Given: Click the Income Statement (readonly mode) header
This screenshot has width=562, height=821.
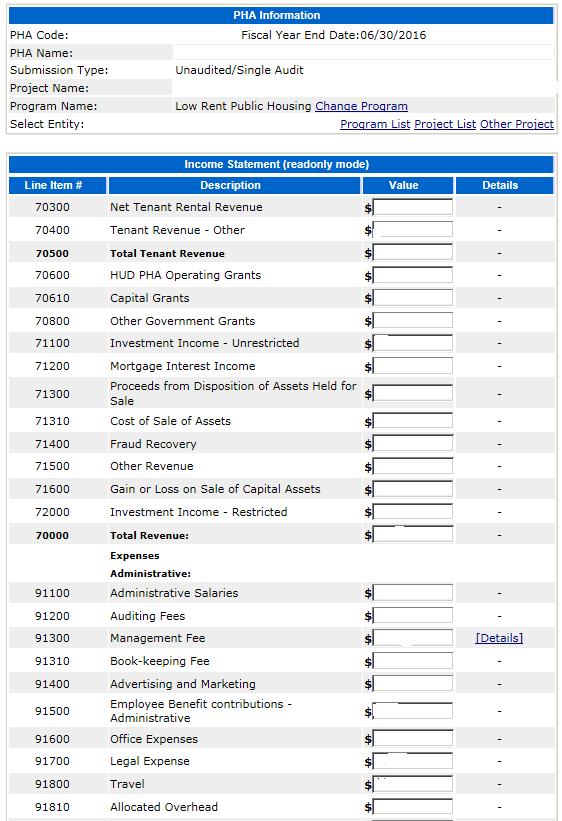Looking at the screenshot, I should (281, 164).
